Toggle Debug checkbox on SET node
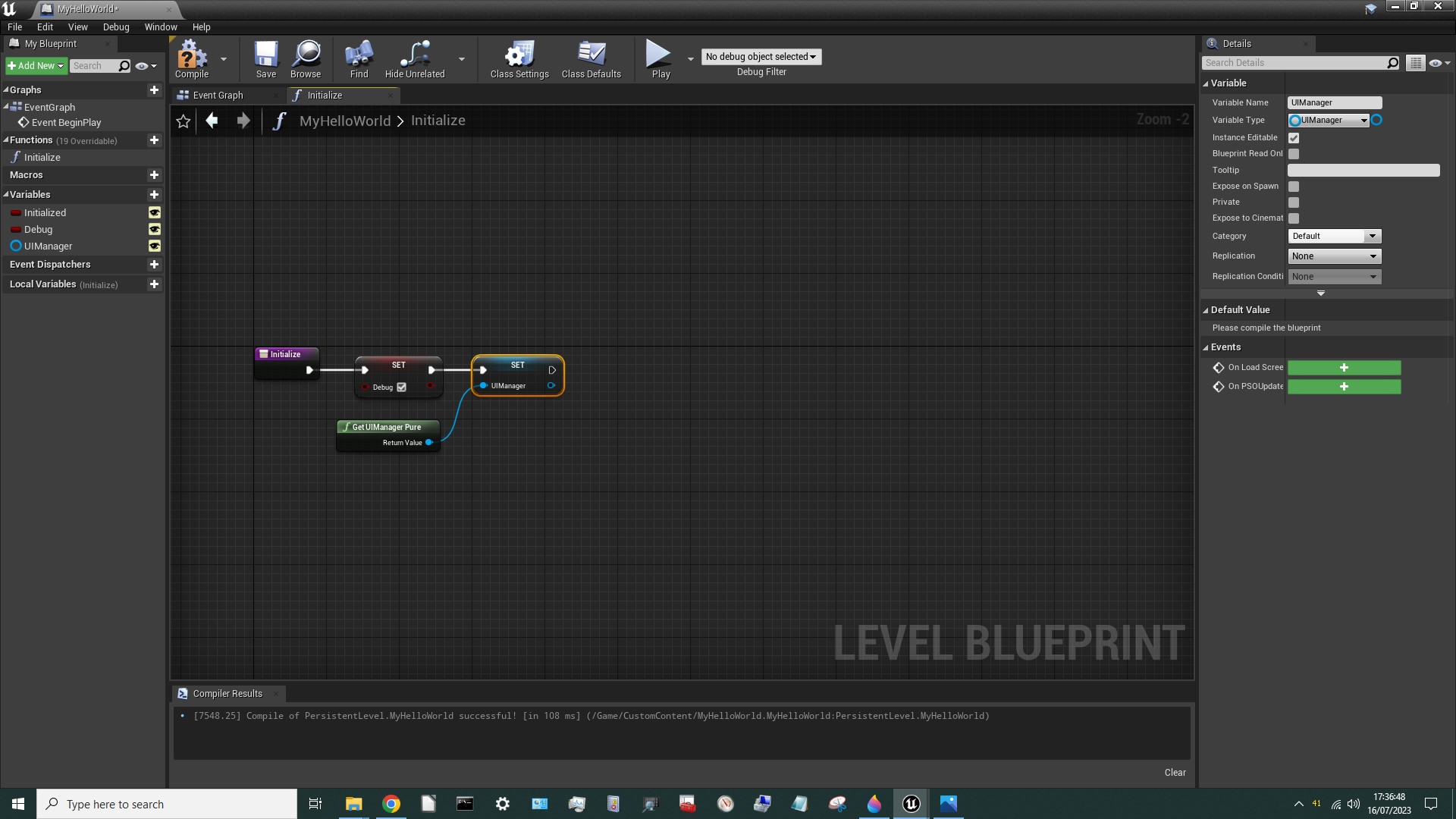Viewport: 1456px width, 819px height. click(x=402, y=388)
